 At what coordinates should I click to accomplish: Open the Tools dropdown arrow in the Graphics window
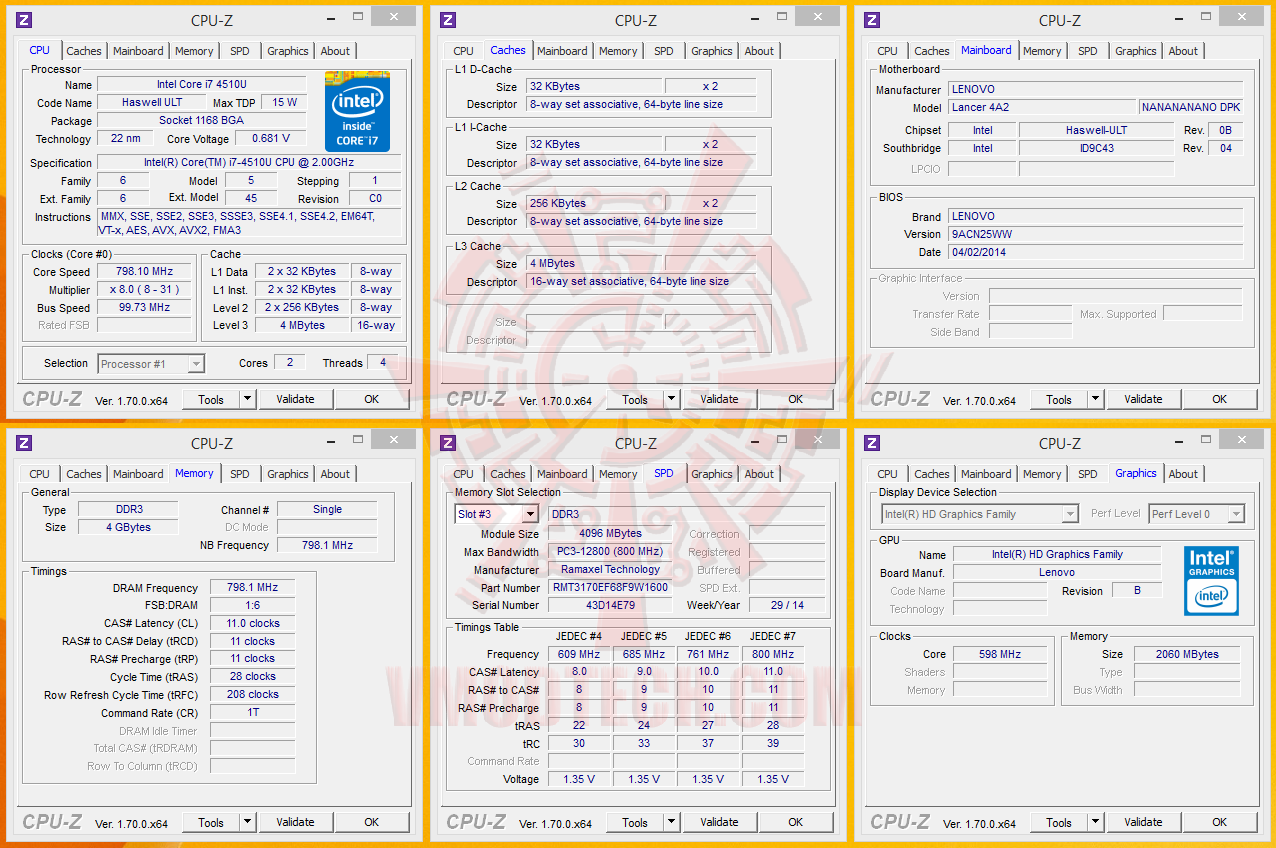tap(1095, 822)
